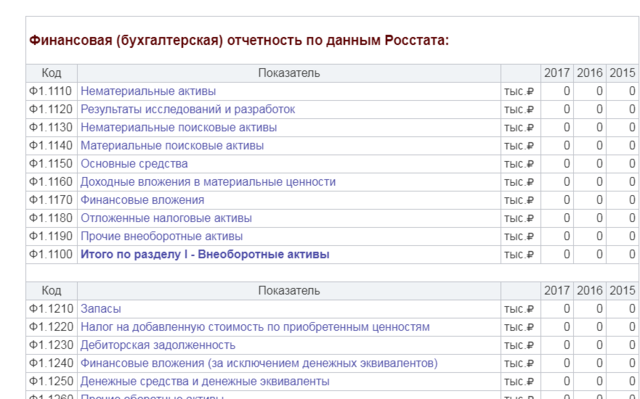Click the 2017 value for Нематериальные активы
This screenshot has width=640, height=399.
557,91
